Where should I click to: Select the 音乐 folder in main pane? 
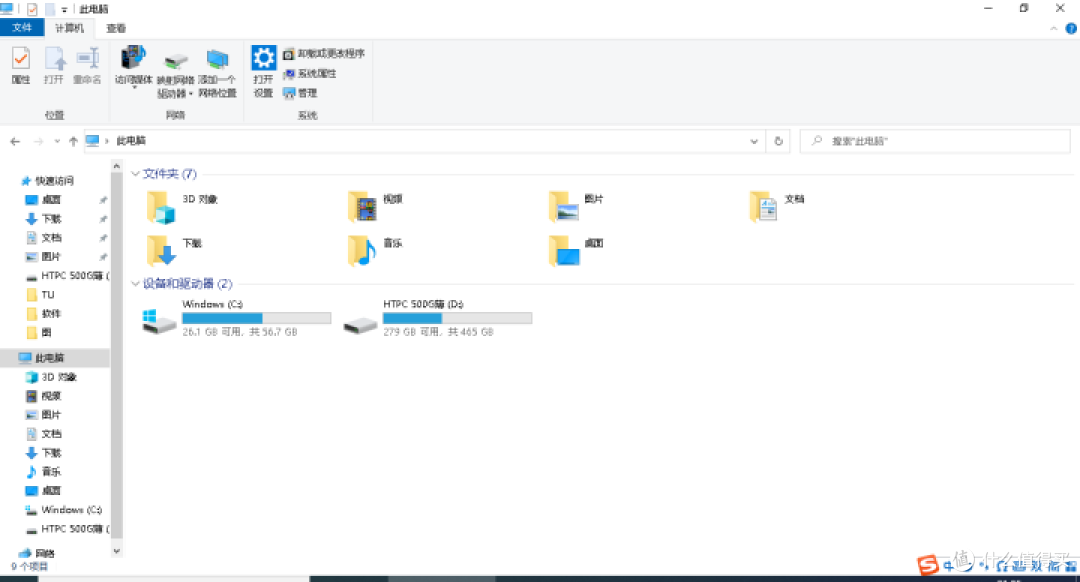tap(375, 251)
